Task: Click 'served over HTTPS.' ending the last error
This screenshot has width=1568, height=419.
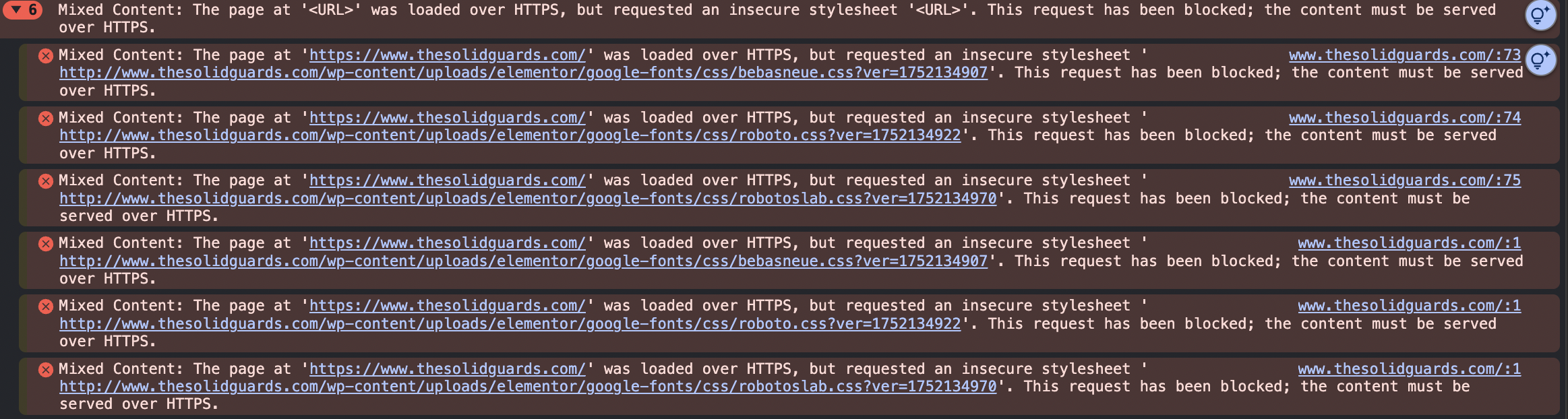Action: [x=139, y=404]
